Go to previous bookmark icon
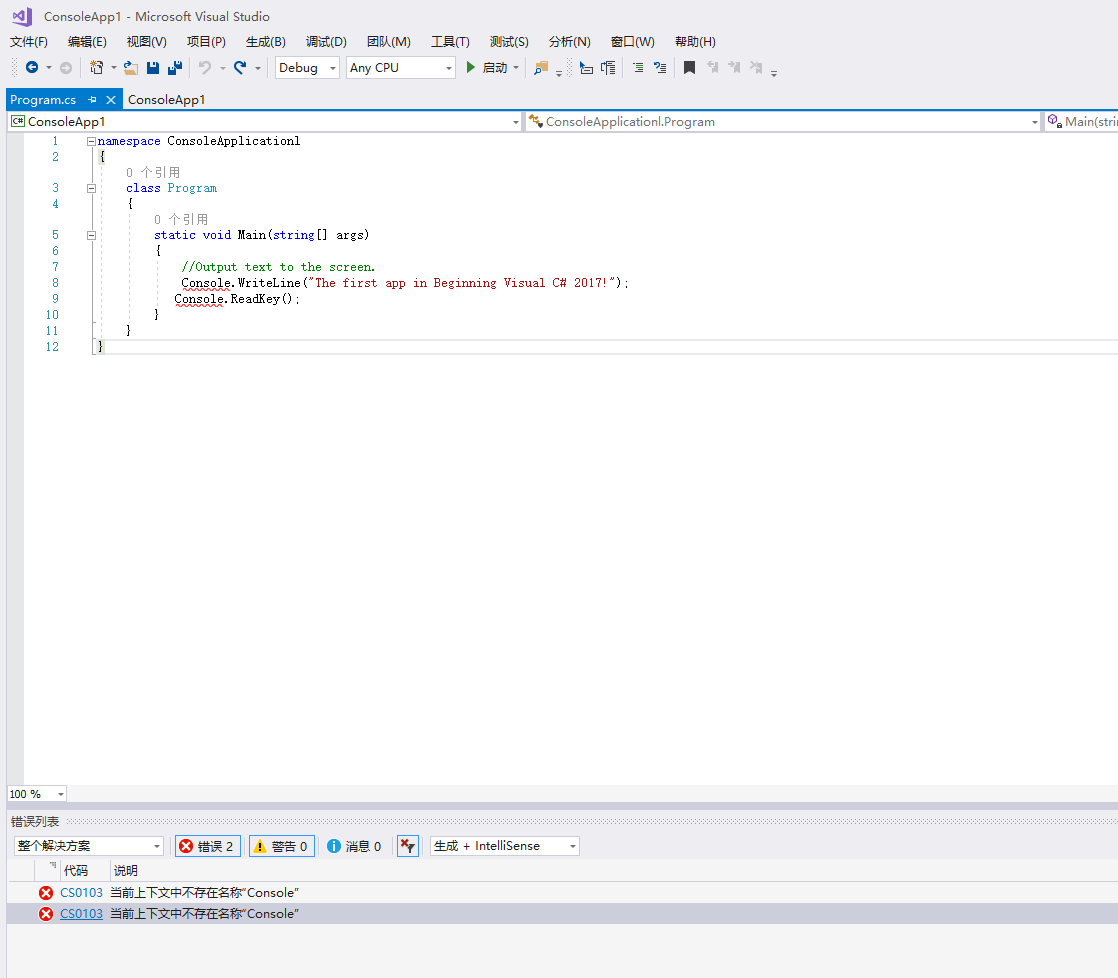The width and height of the screenshot is (1118, 978). click(712, 68)
